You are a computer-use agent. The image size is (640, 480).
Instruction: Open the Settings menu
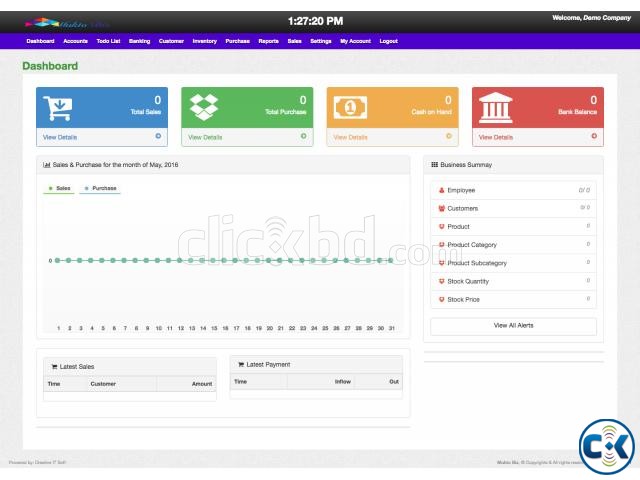(x=321, y=41)
